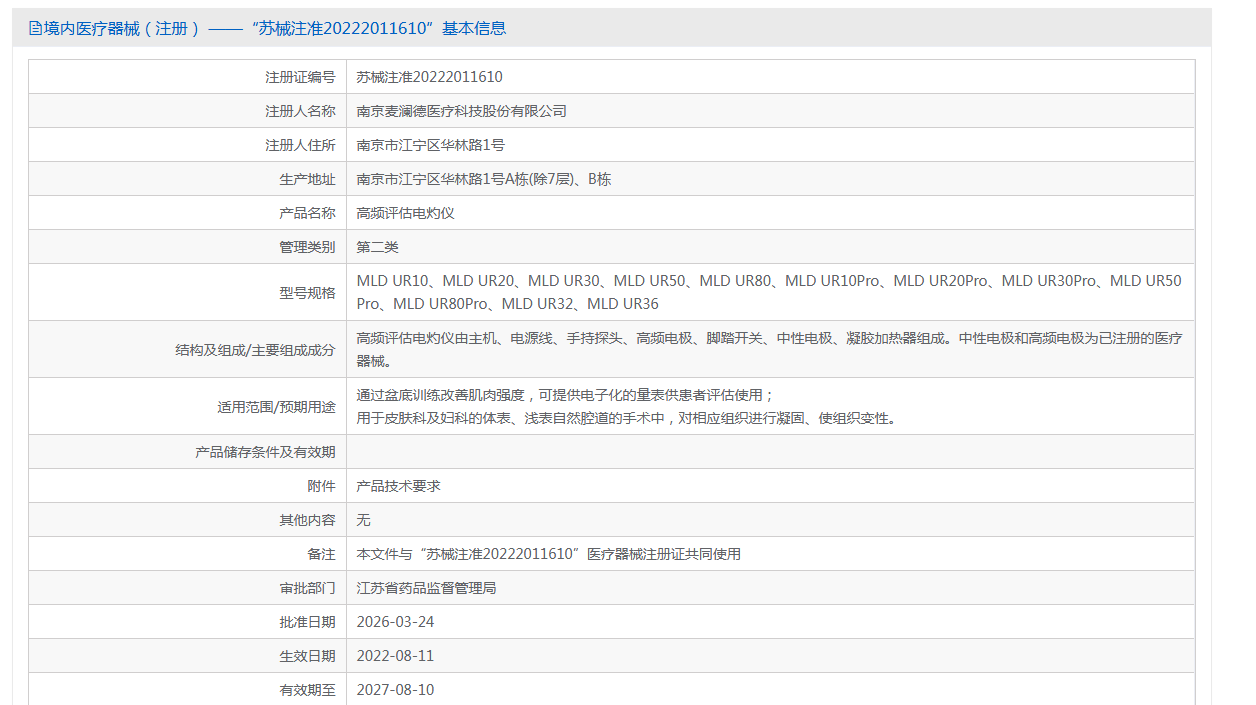Click the 生产地址 label

[x=307, y=179]
